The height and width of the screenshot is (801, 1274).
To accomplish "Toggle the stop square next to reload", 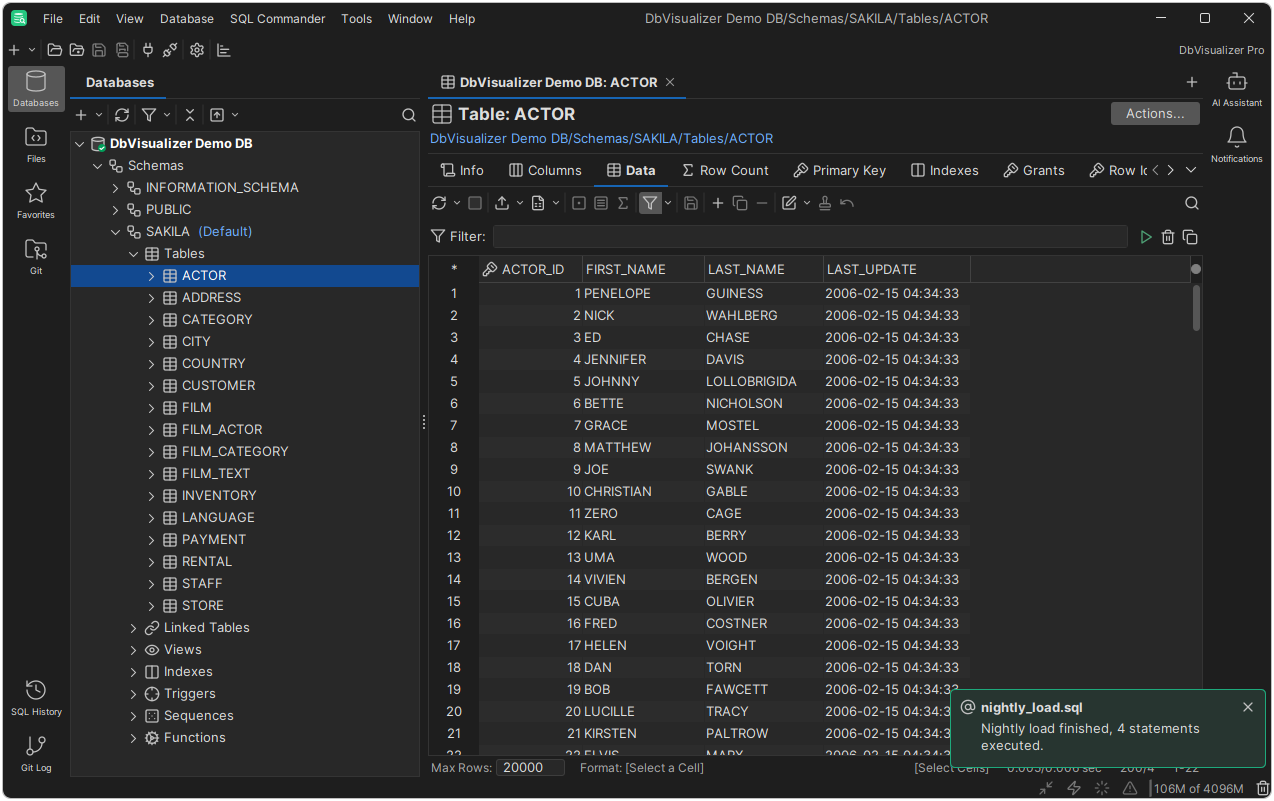I will click(475, 203).
